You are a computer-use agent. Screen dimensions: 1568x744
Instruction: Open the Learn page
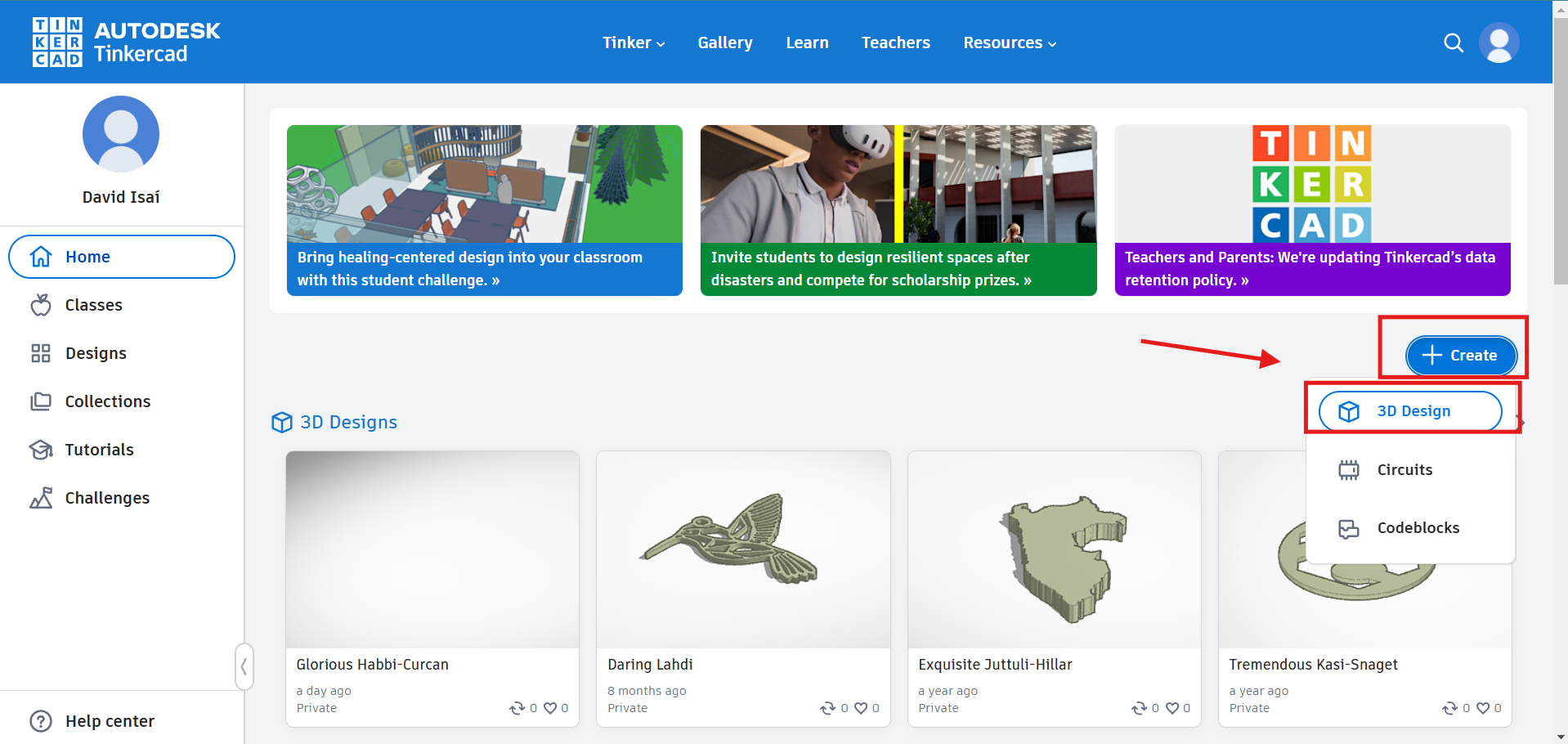tap(807, 43)
